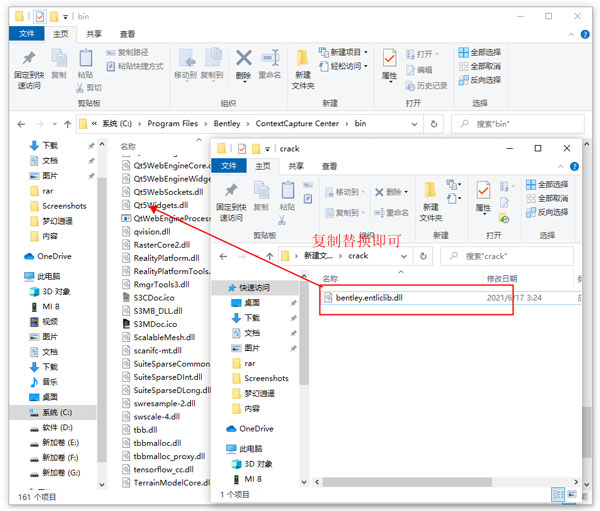
Task: Select 软件 (D:) drive in bin navigation pane
Action: pos(51,428)
